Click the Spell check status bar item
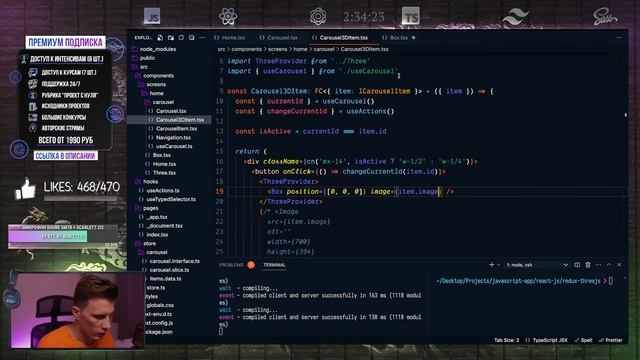Image resolution: width=640 pixels, height=360 pixels. pyautogui.click(x=583, y=340)
